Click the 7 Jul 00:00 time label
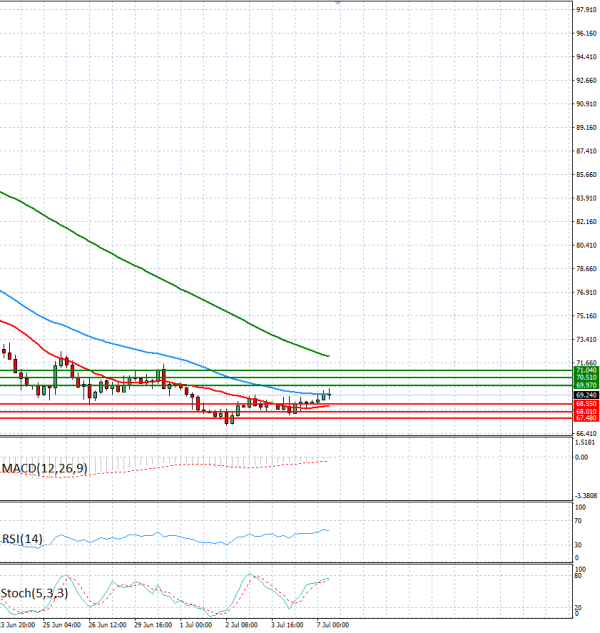The width and height of the screenshot is (600, 633). 333,625
